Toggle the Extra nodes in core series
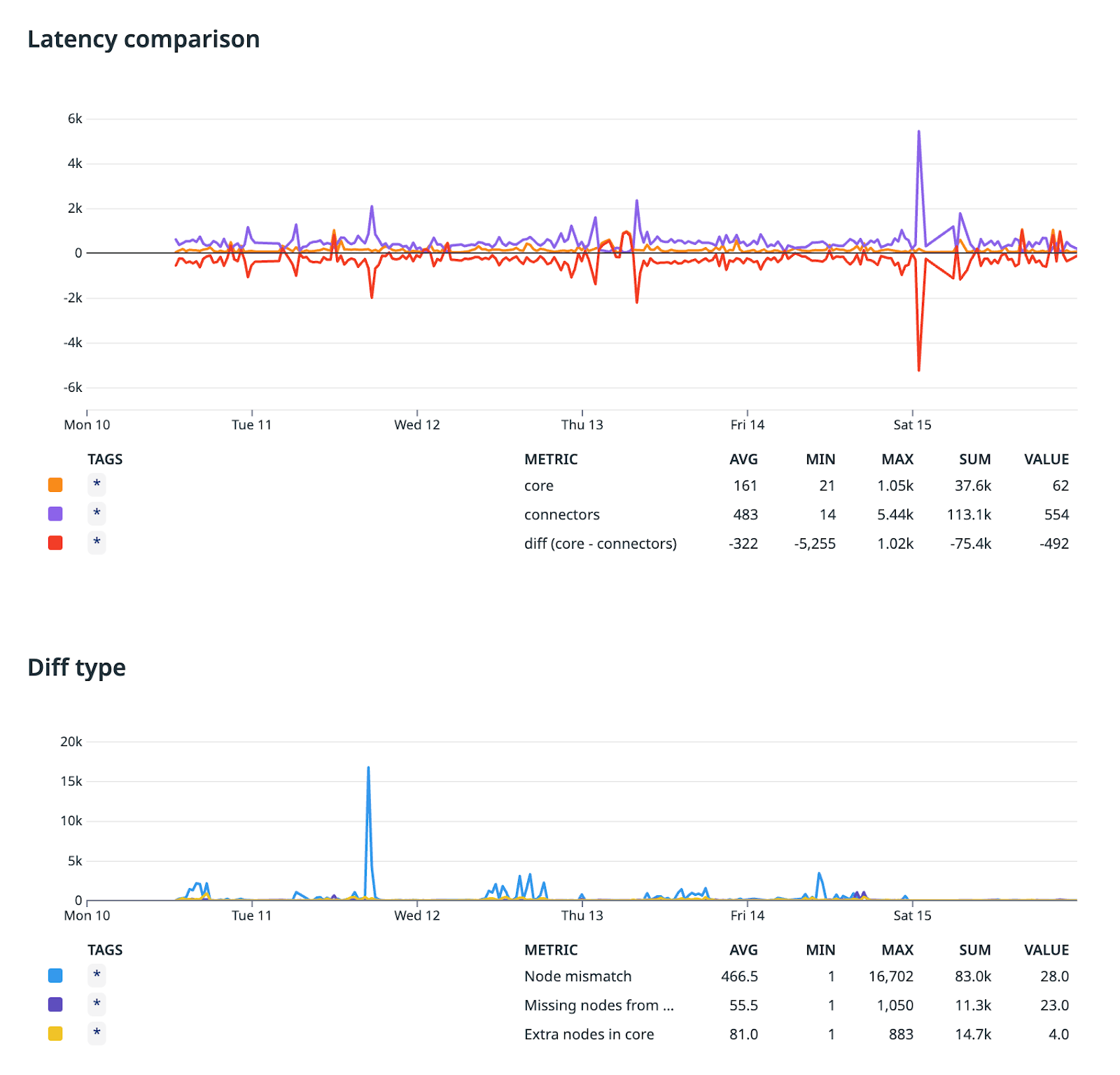1120x1075 pixels. point(96,1033)
